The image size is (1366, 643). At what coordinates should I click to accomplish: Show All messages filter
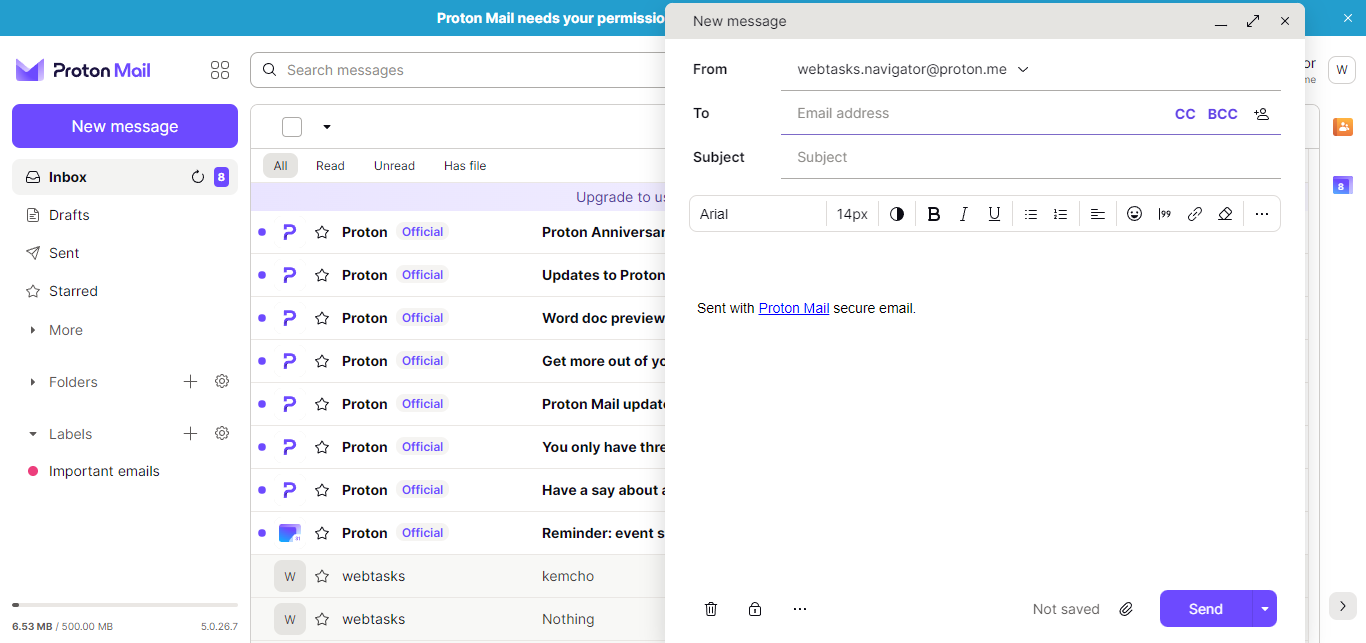[x=280, y=166]
